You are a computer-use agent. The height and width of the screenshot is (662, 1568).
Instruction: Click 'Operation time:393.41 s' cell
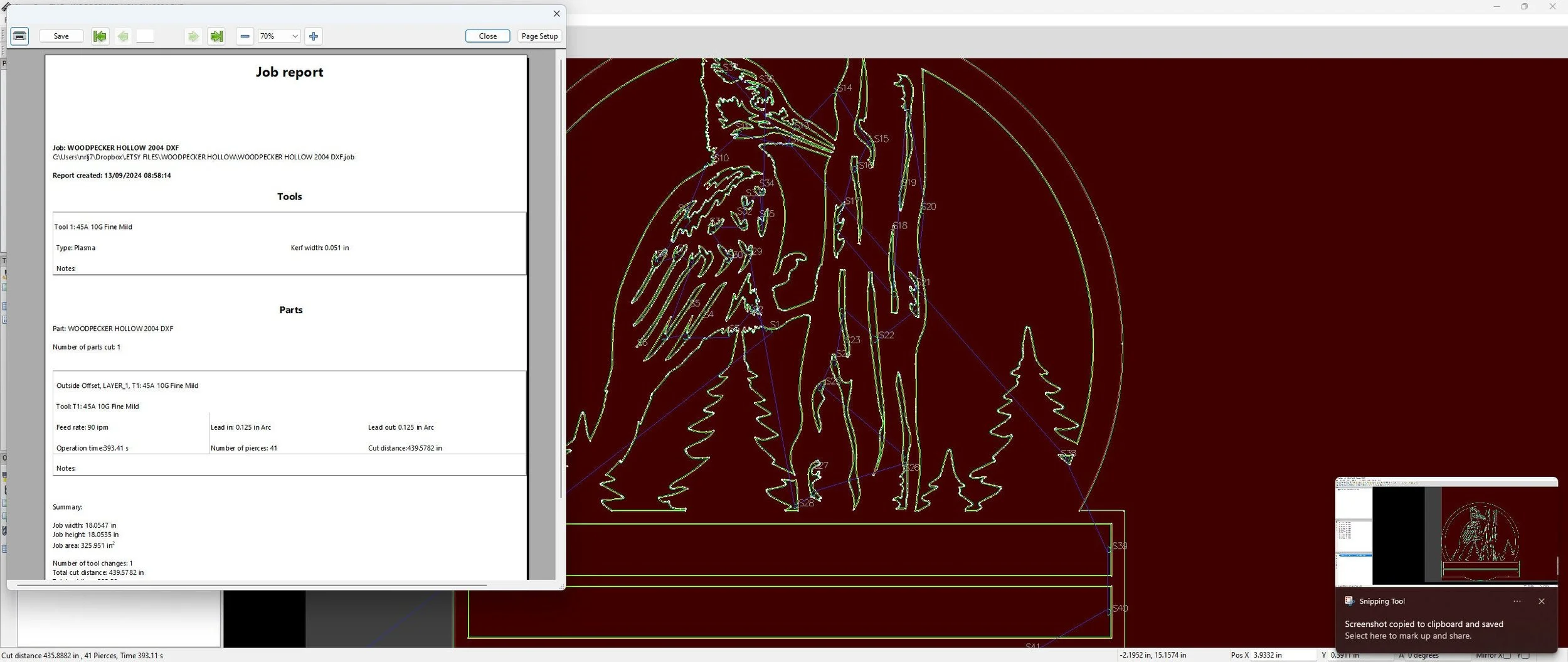pyautogui.click(x=92, y=448)
